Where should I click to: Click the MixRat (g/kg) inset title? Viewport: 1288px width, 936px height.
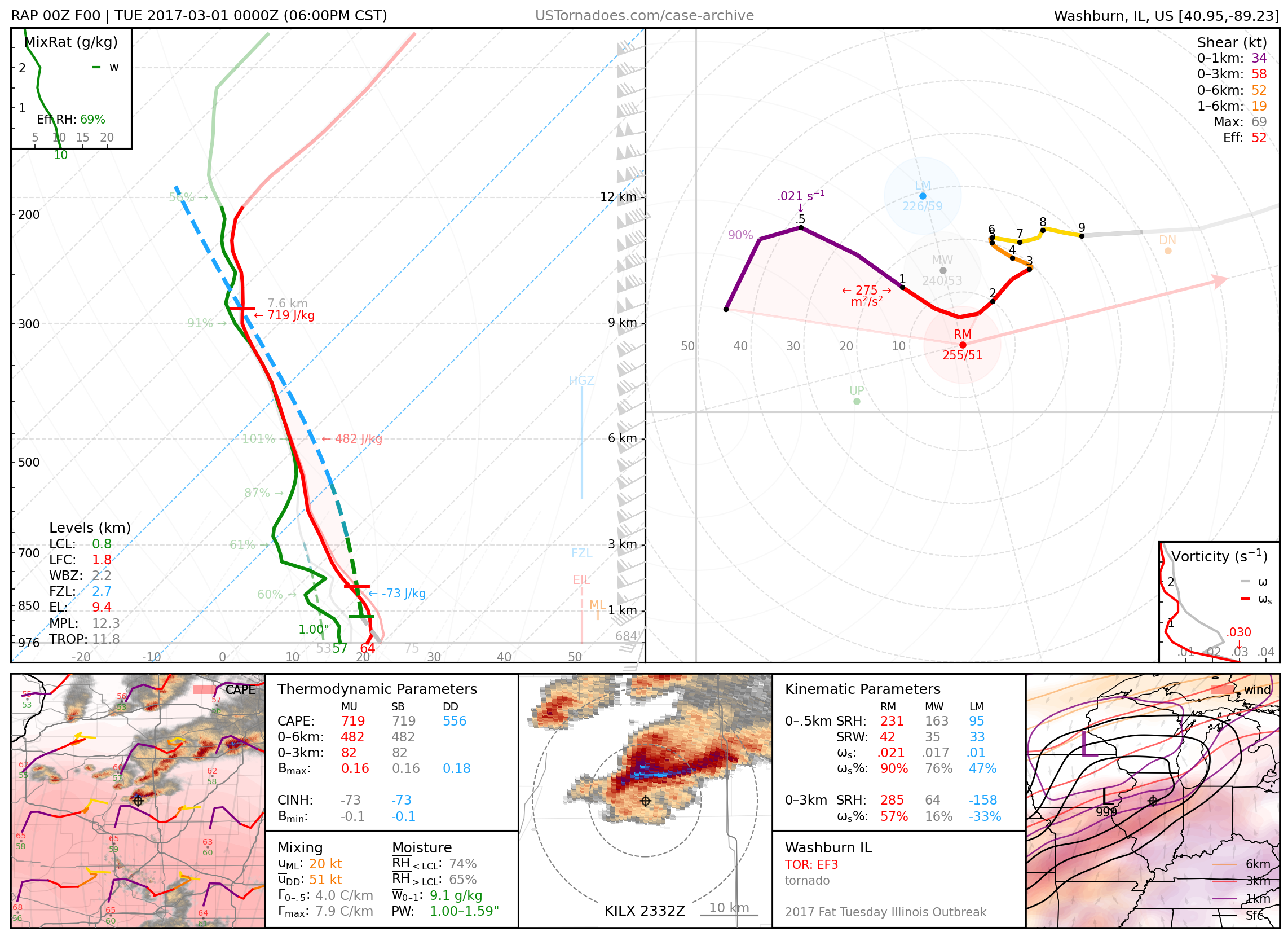71,42
